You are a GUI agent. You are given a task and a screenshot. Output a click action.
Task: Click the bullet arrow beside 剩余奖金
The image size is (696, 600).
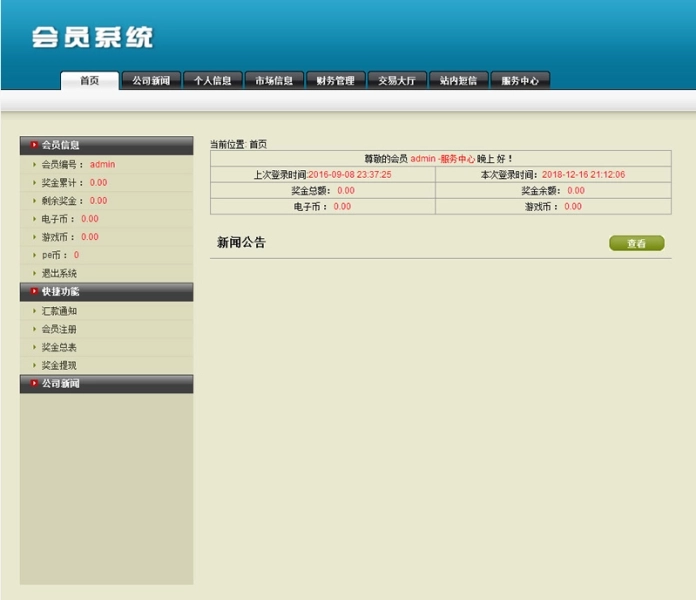[x=34, y=201]
